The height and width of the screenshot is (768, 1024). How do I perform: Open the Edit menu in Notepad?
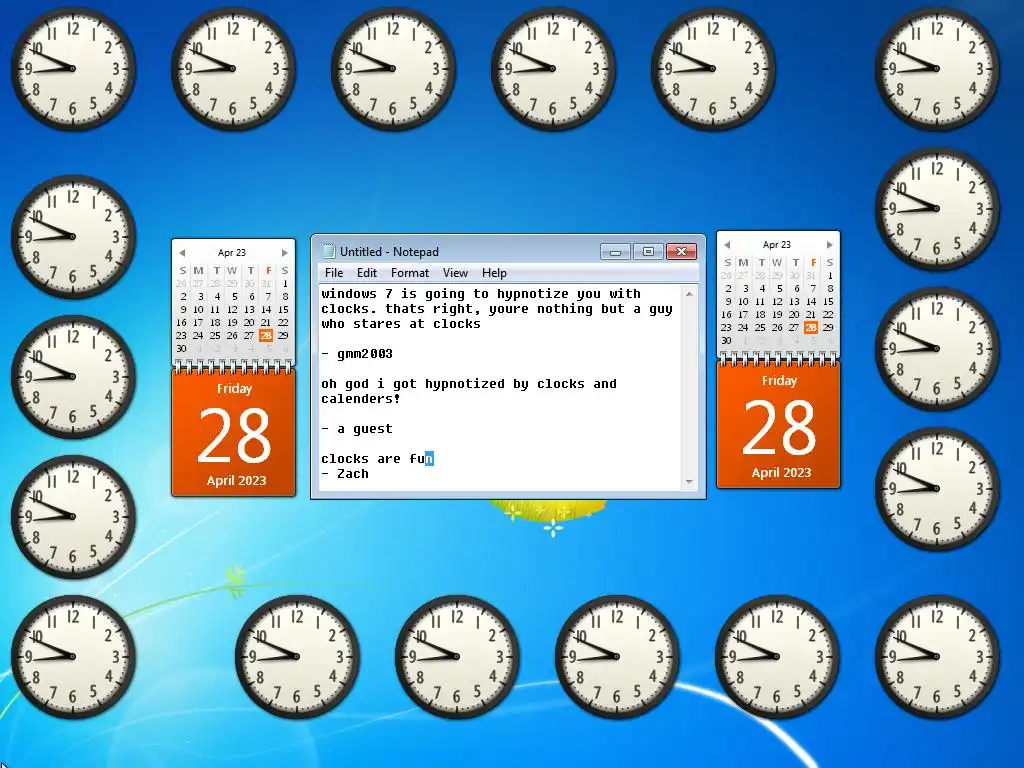tap(366, 273)
